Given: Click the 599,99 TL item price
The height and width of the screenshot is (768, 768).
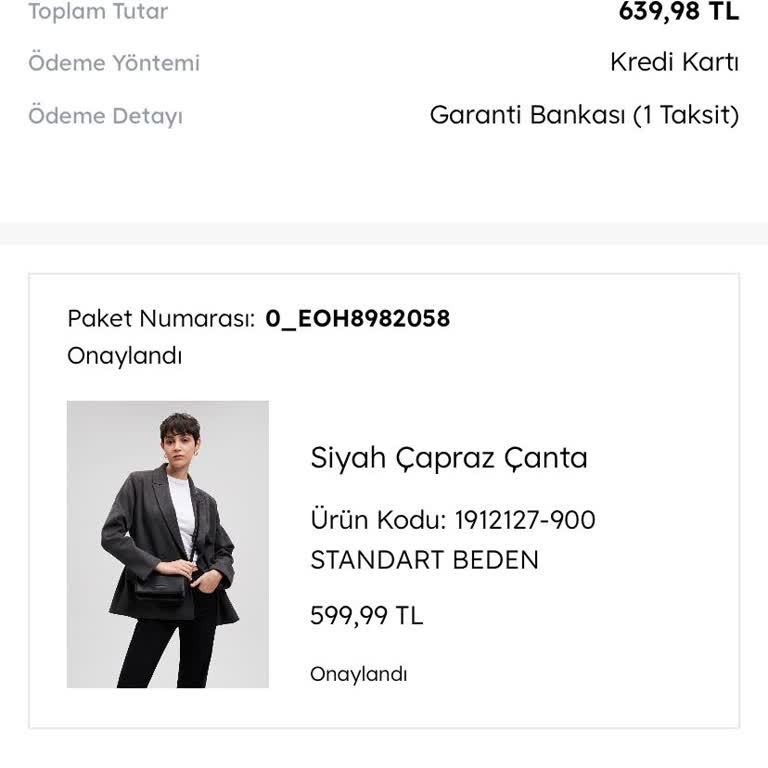Looking at the screenshot, I should pos(366,616).
